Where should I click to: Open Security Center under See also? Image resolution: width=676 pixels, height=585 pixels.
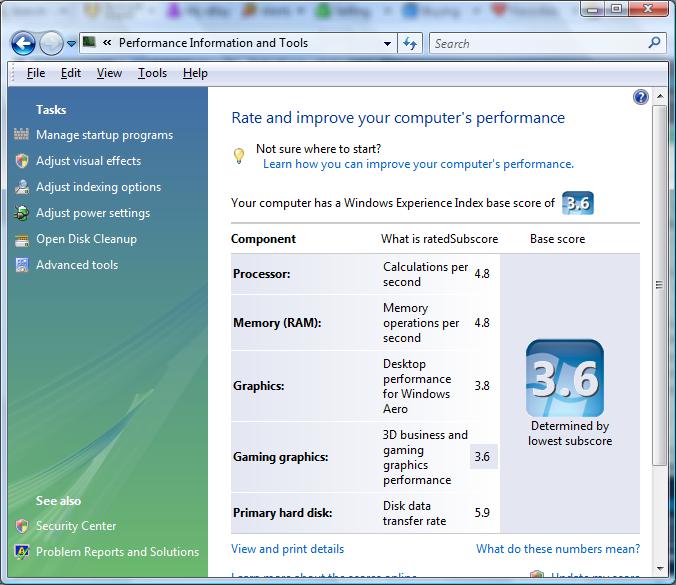point(76,526)
